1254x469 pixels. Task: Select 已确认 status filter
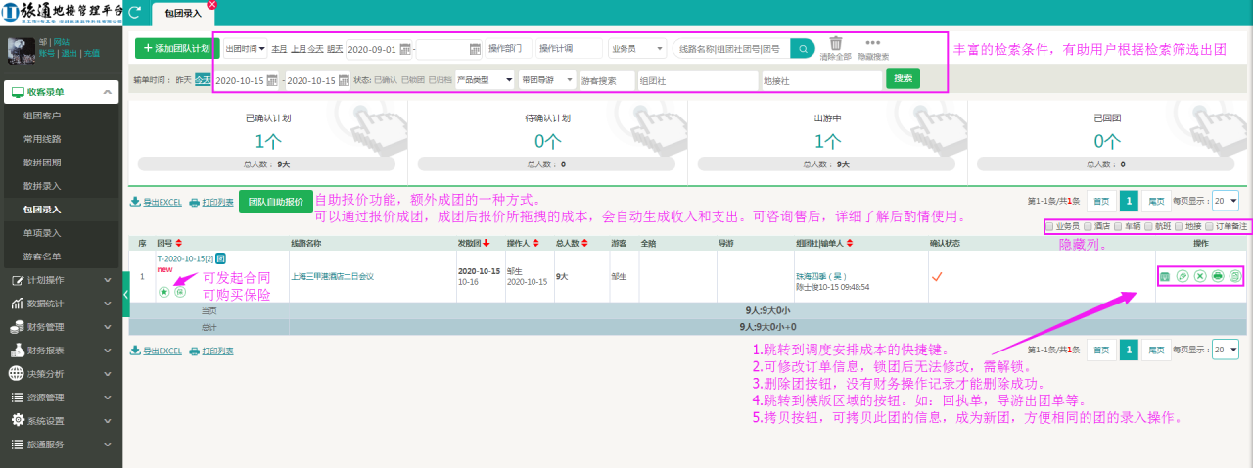coord(386,79)
